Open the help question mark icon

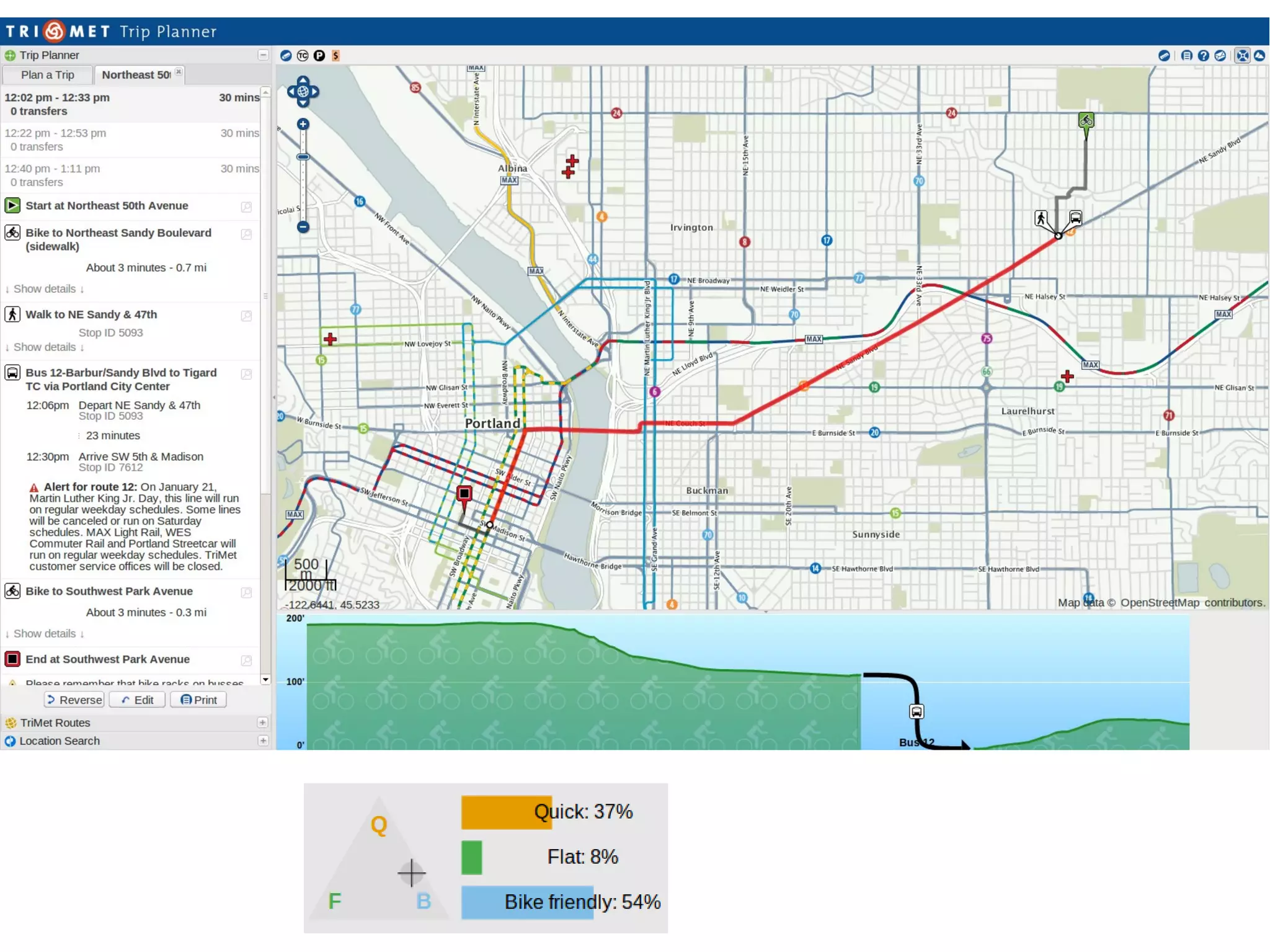[x=1203, y=56]
